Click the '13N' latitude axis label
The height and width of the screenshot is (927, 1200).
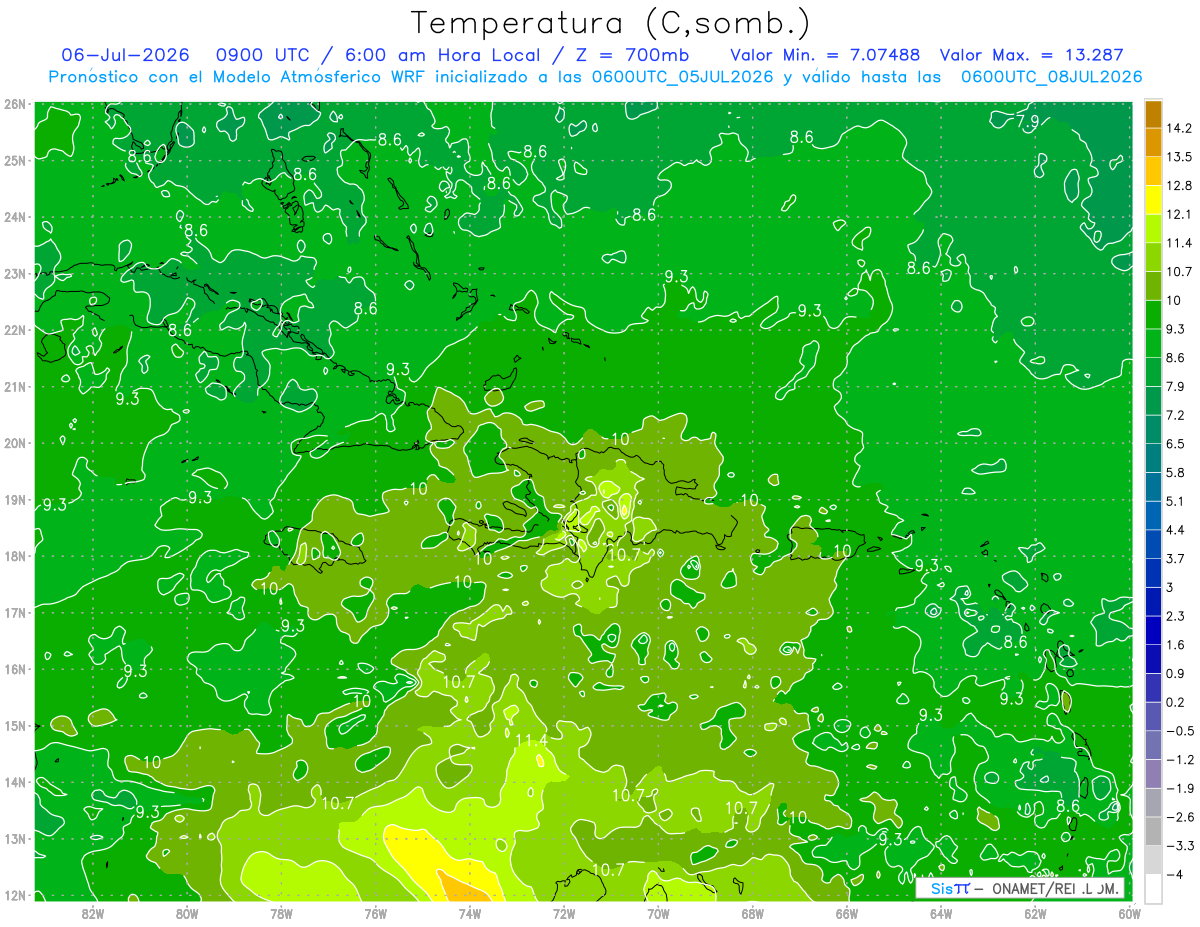[x=15, y=838]
